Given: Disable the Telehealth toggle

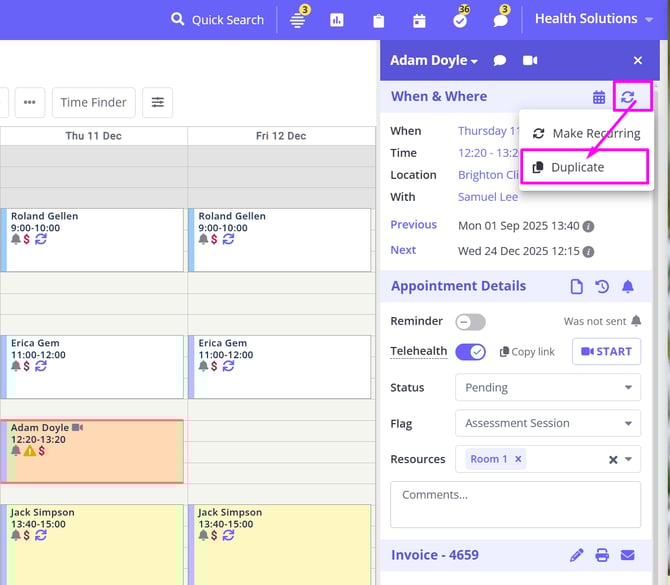Looking at the screenshot, I should pyautogui.click(x=470, y=352).
